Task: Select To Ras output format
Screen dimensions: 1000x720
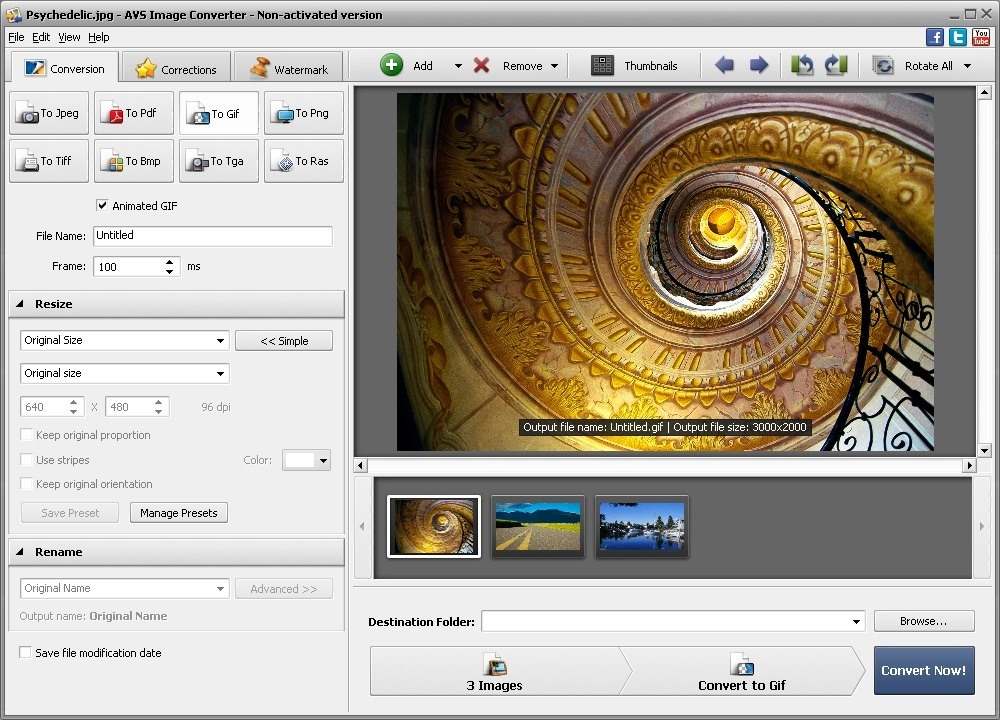Action: pyautogui.click(x=303, y=161)
